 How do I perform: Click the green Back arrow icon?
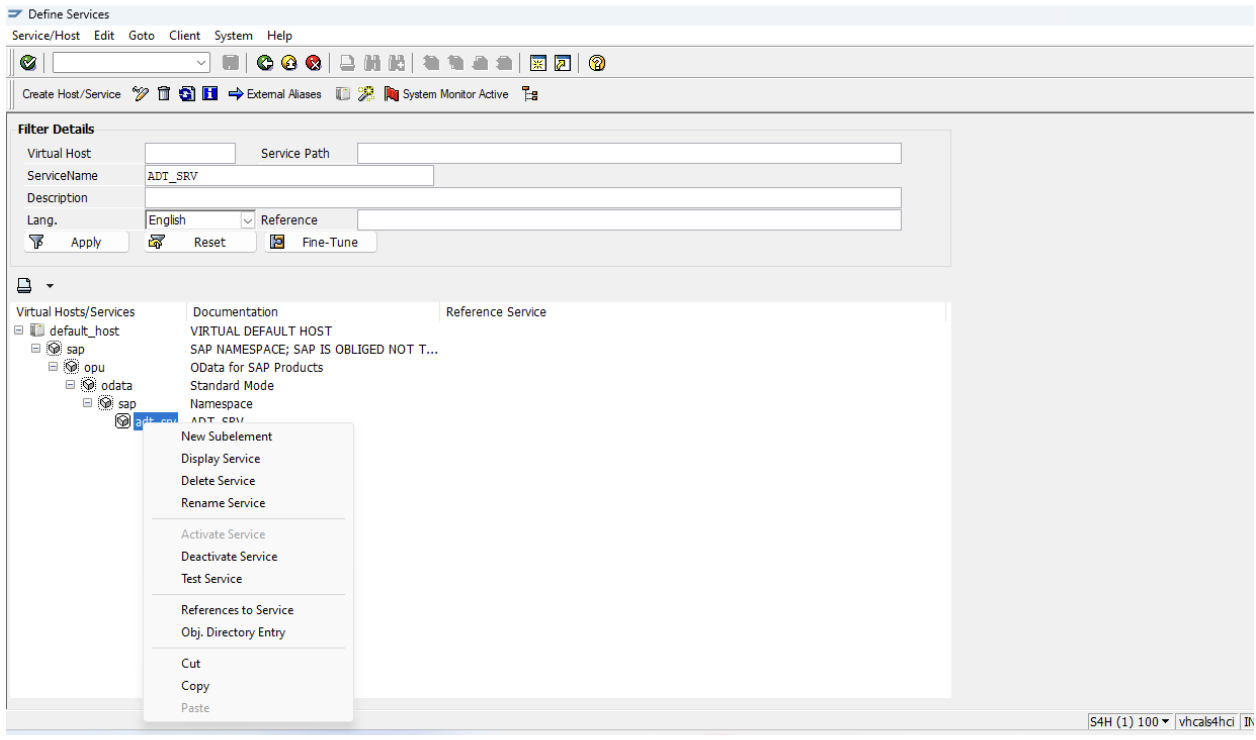point(265,63)
